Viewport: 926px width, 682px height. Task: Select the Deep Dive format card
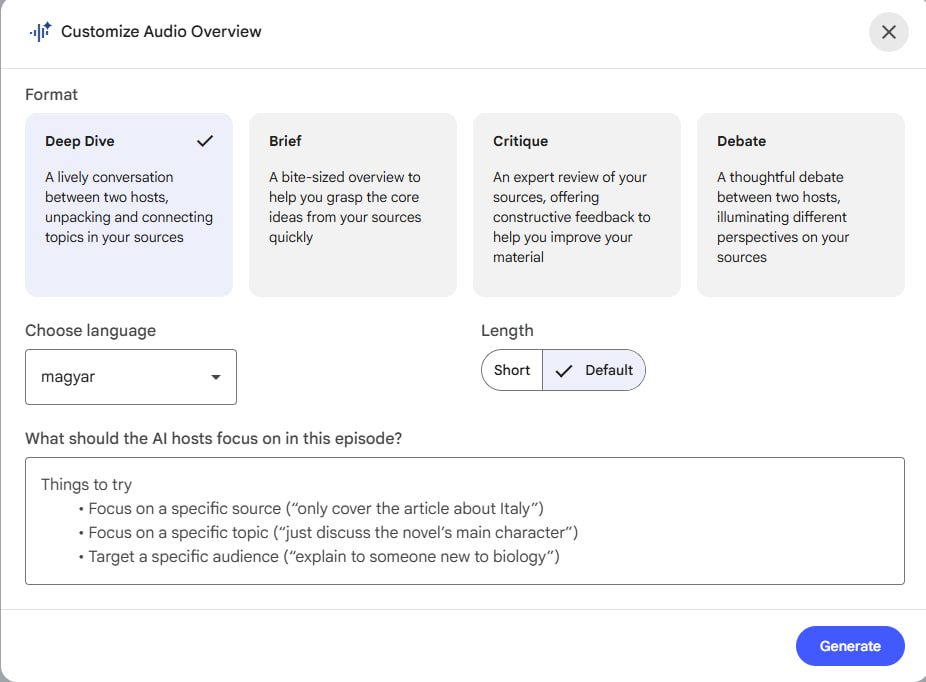(x=129, y=205)
